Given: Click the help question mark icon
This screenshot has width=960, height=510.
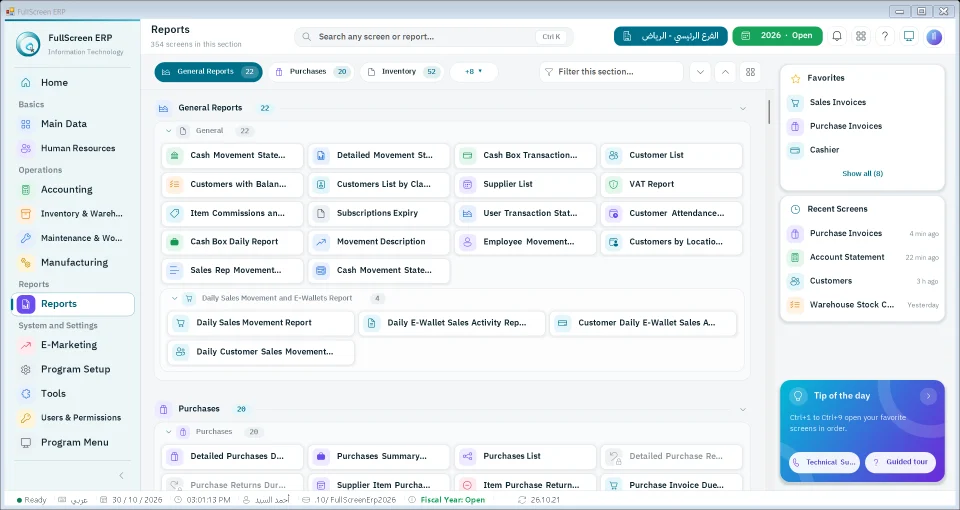Looking at the screenshot, I should 885,36.
